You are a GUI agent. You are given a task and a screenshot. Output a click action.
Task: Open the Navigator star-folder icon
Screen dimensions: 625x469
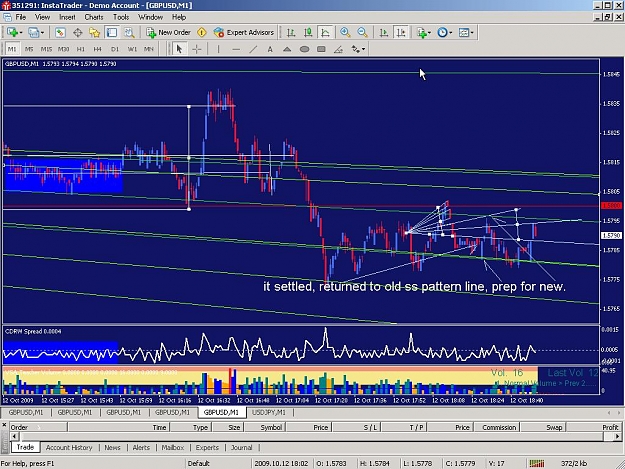[x=94, y=33]
